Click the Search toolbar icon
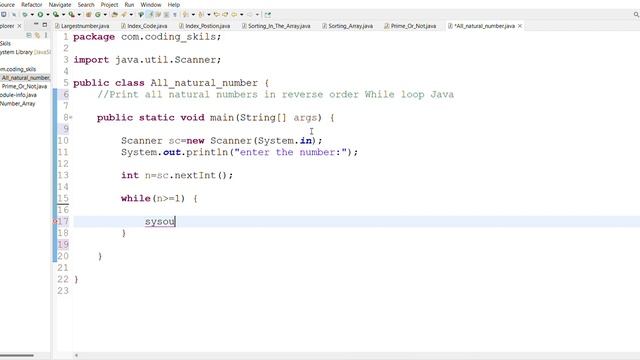Viewport: 640px width, 360px height. [x=141, y=15]
